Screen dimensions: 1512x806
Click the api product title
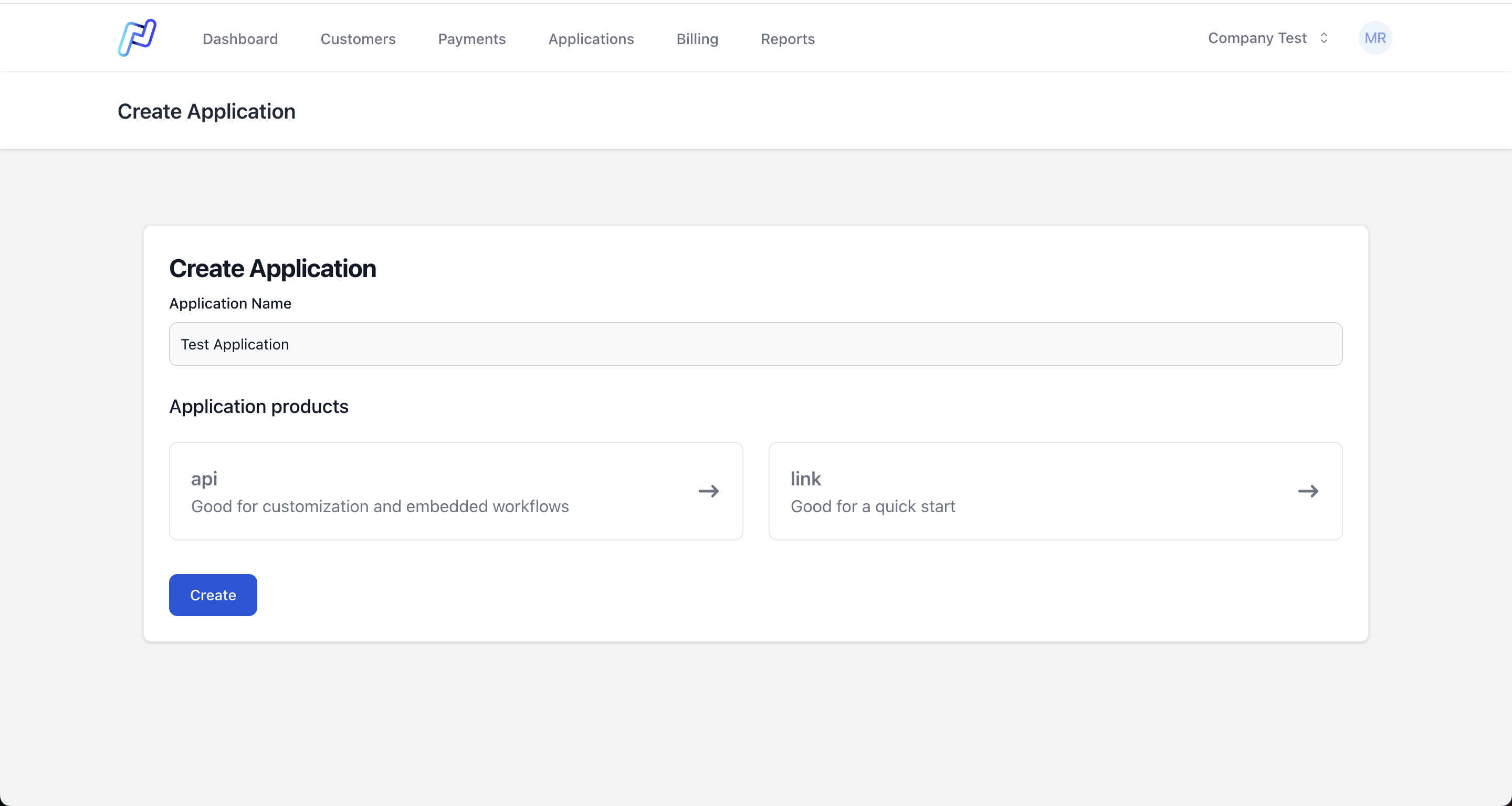click(x=204, y=478)
